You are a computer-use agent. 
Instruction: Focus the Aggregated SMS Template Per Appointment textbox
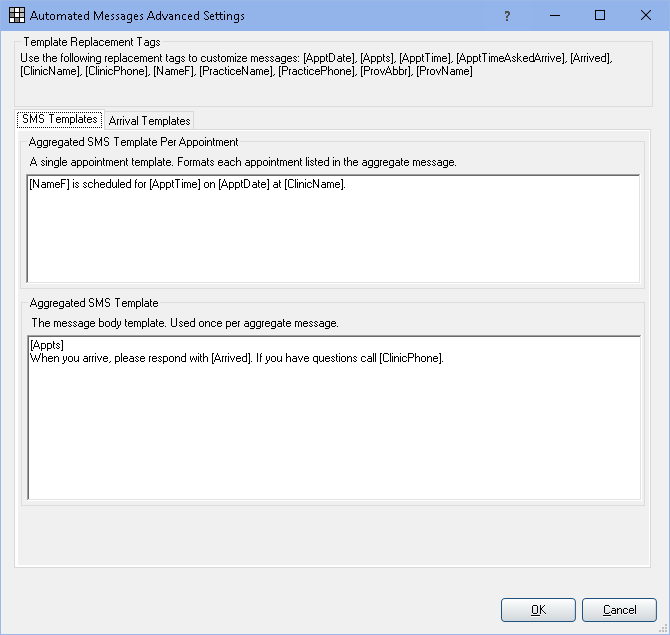pos(333,229)
